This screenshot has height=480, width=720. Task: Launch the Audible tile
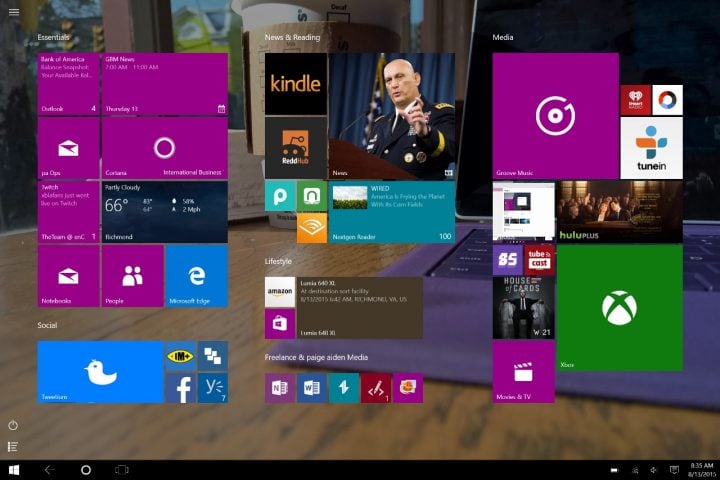312,228
